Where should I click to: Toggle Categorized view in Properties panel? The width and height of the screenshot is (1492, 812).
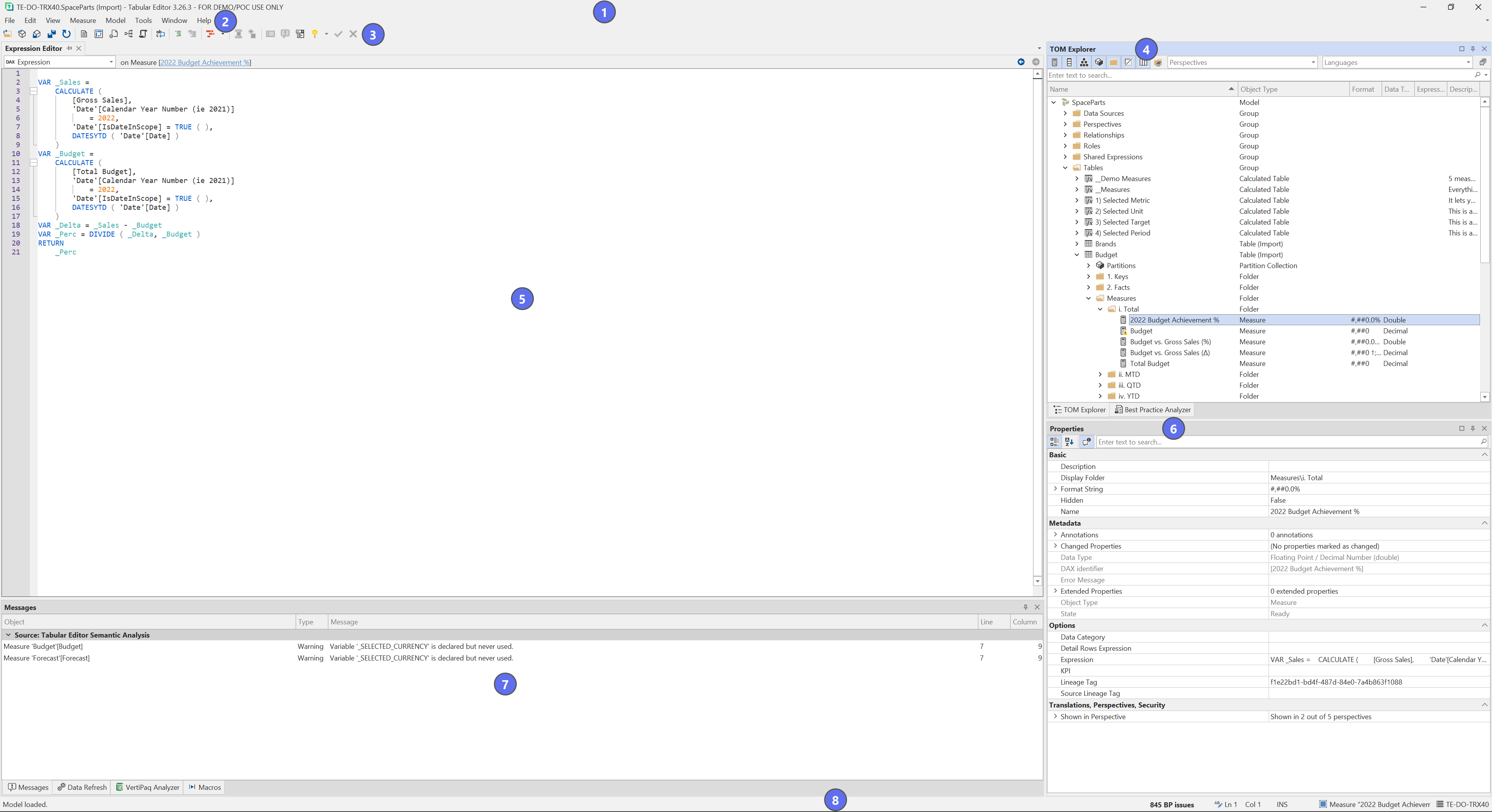[1055, 442]
